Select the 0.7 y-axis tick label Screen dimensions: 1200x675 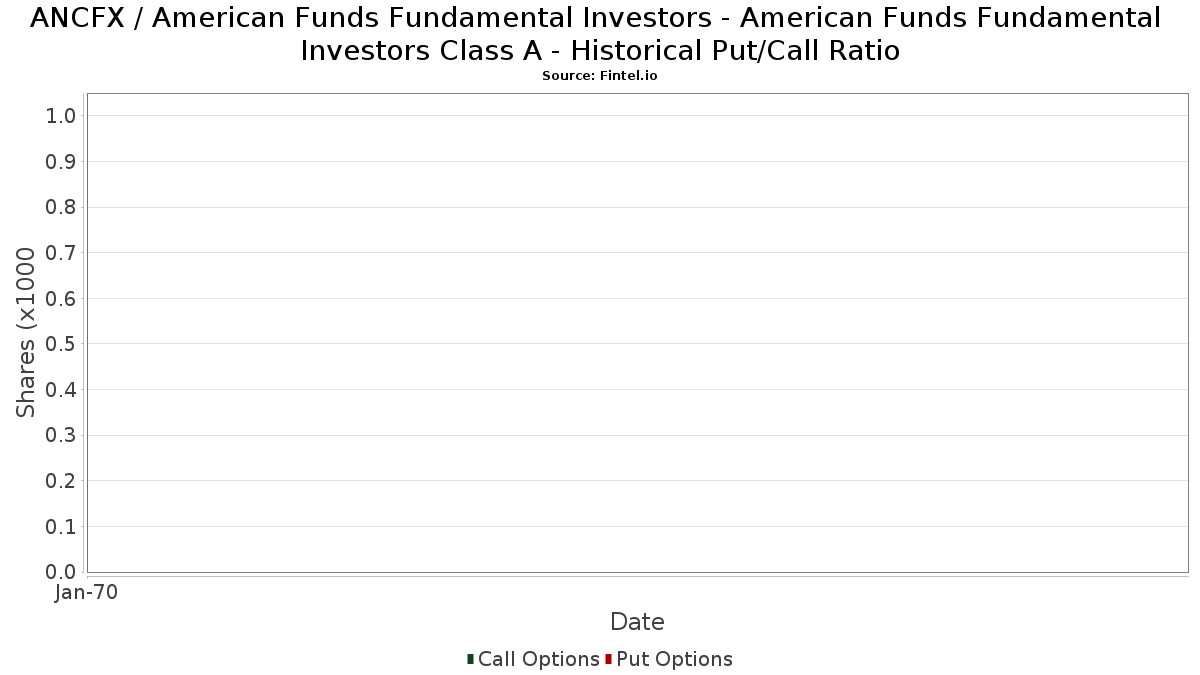pos(61,253)
